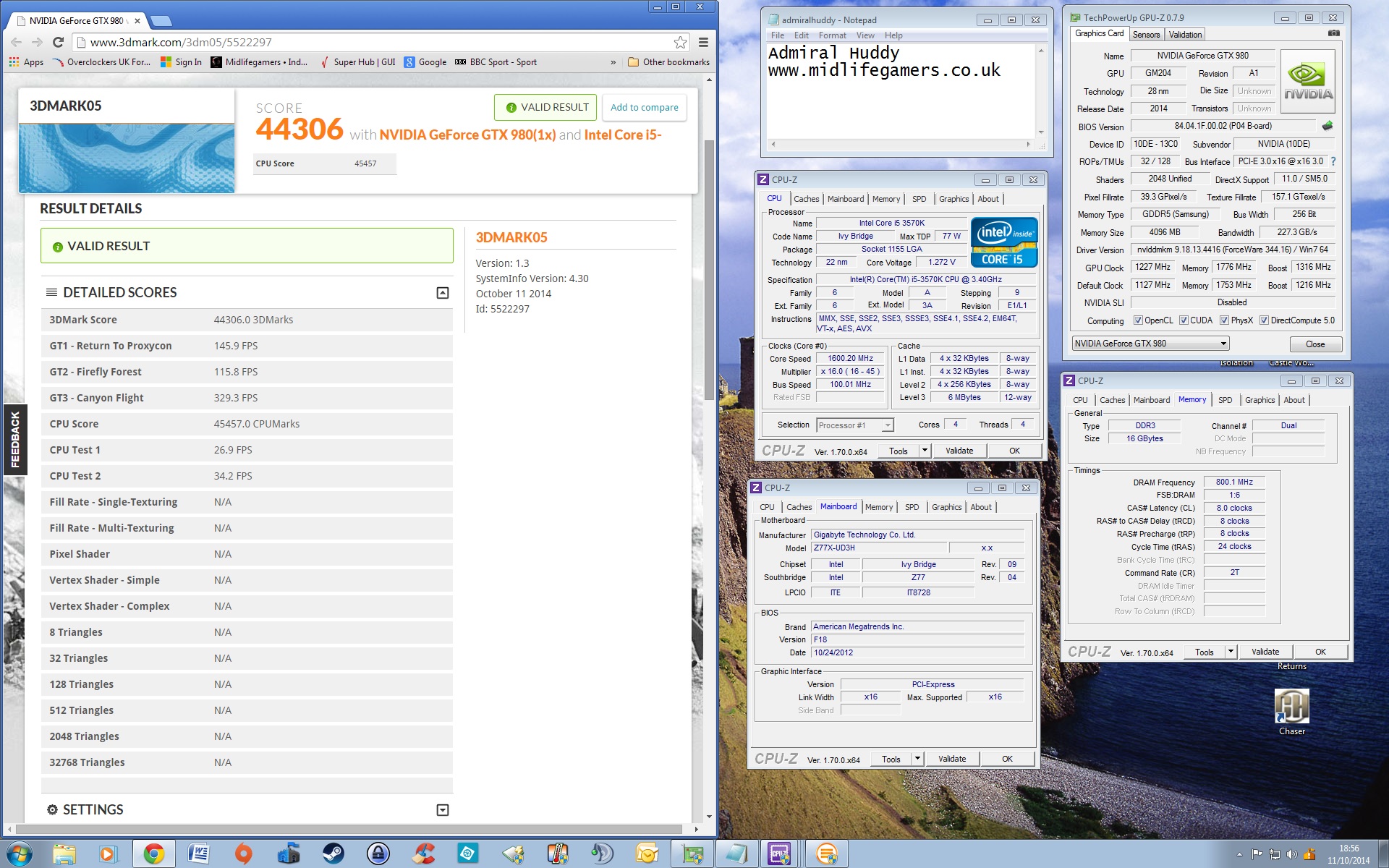
Task: Click the Tools button in CPU-Z Mainboard window
Action: 891,759
